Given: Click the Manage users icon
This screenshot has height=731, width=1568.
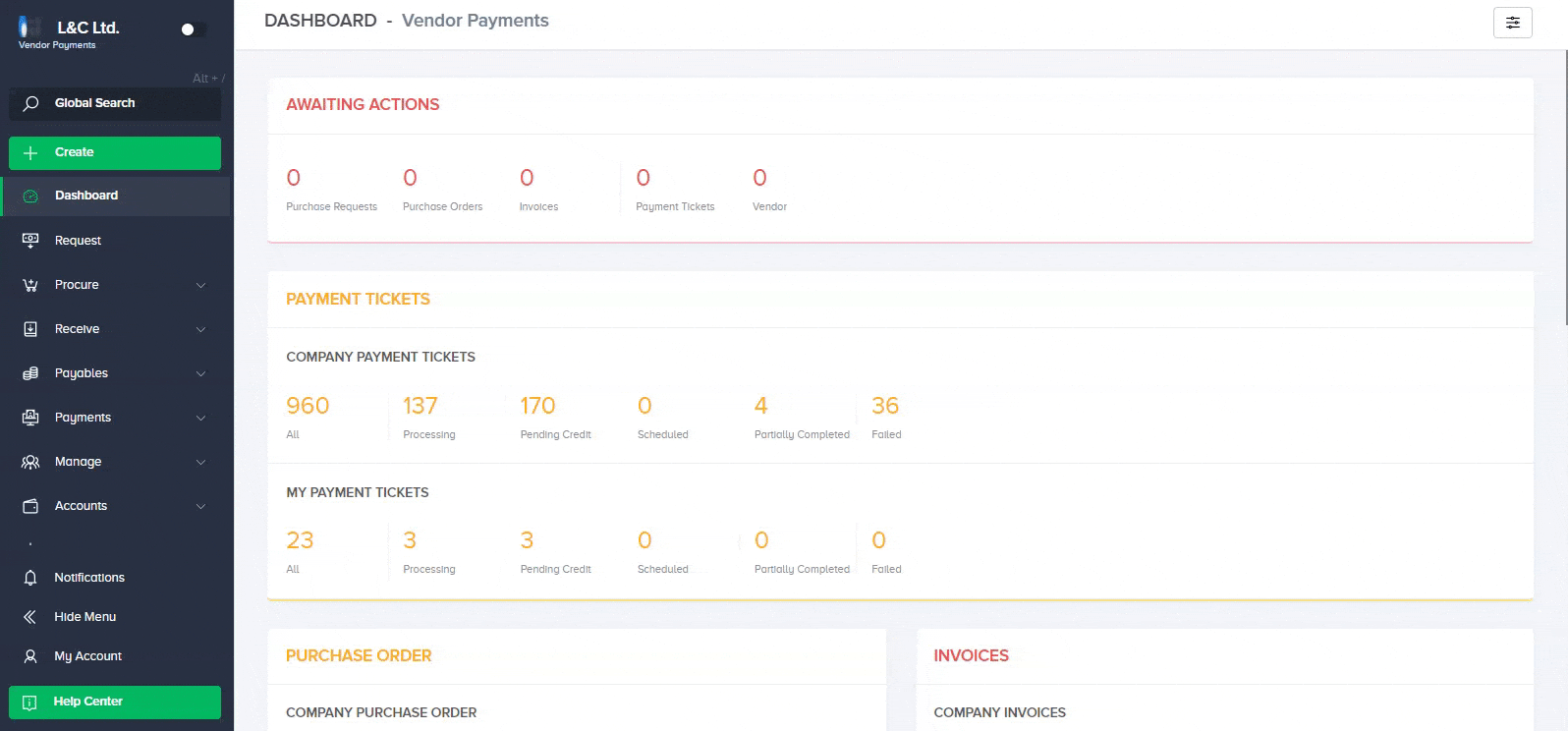Looking at the screenshot, I should 30,462.
